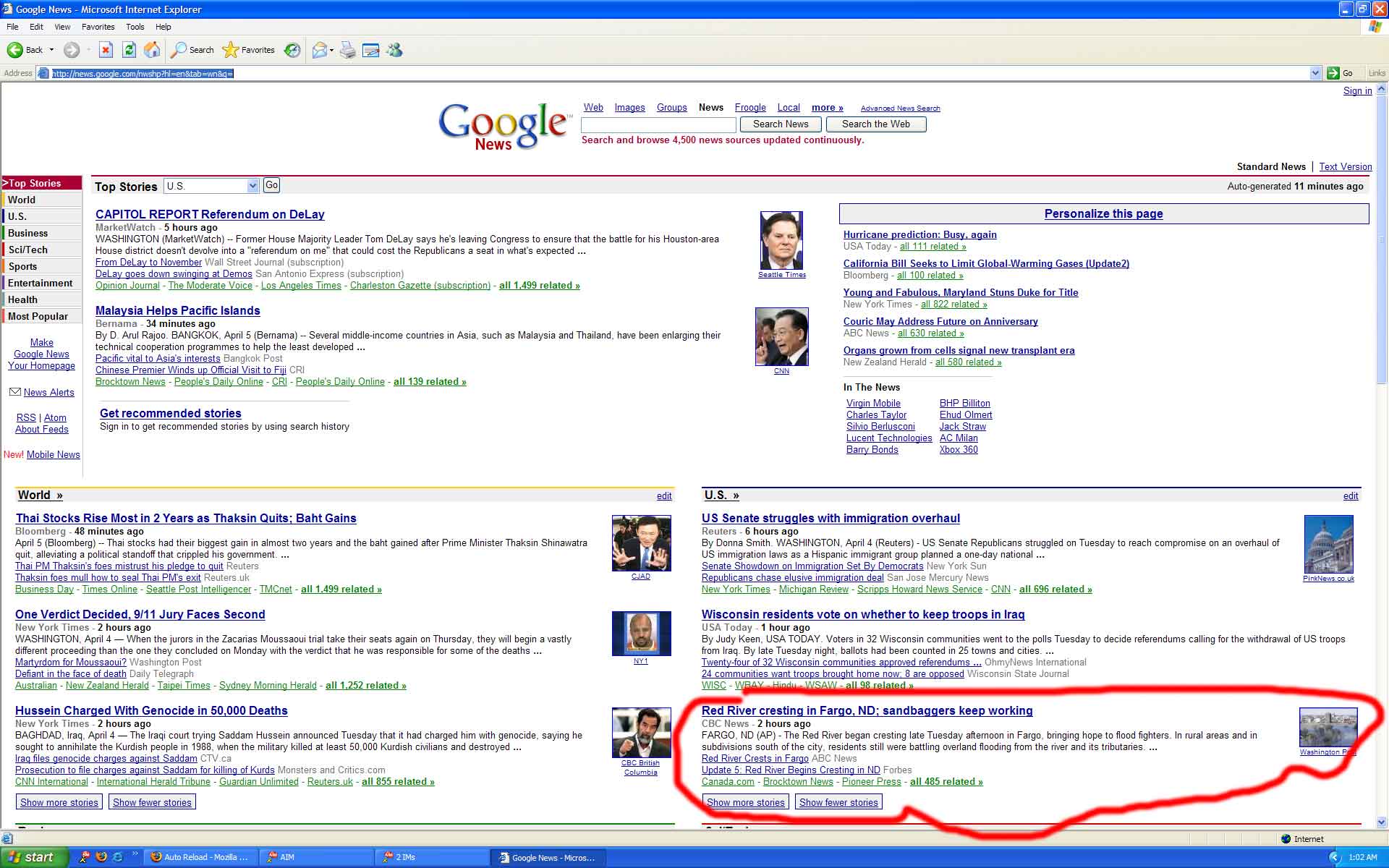Click the Windows flag logo throbber
Viewport: 1389px width, 868px height.
1375,27
